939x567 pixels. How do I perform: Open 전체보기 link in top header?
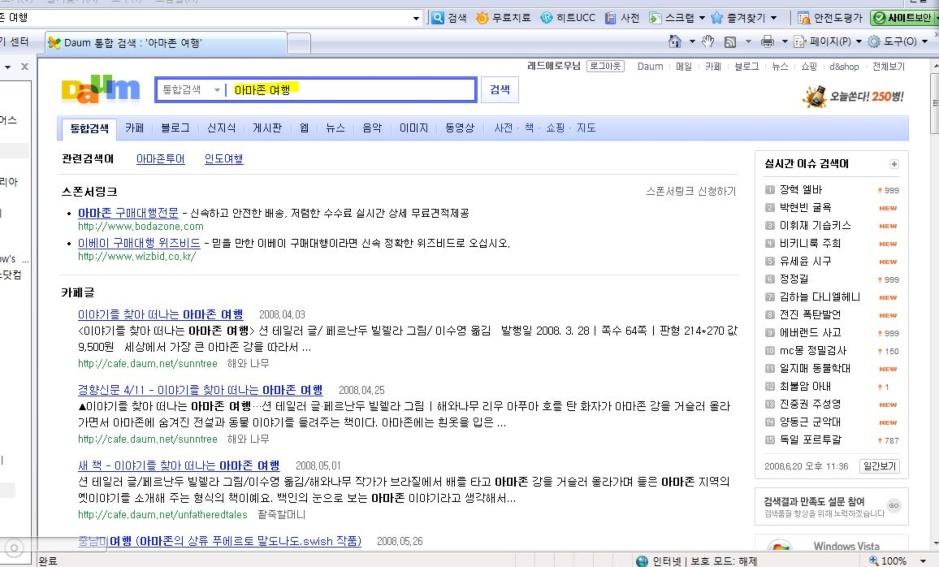tap(889, 66)
